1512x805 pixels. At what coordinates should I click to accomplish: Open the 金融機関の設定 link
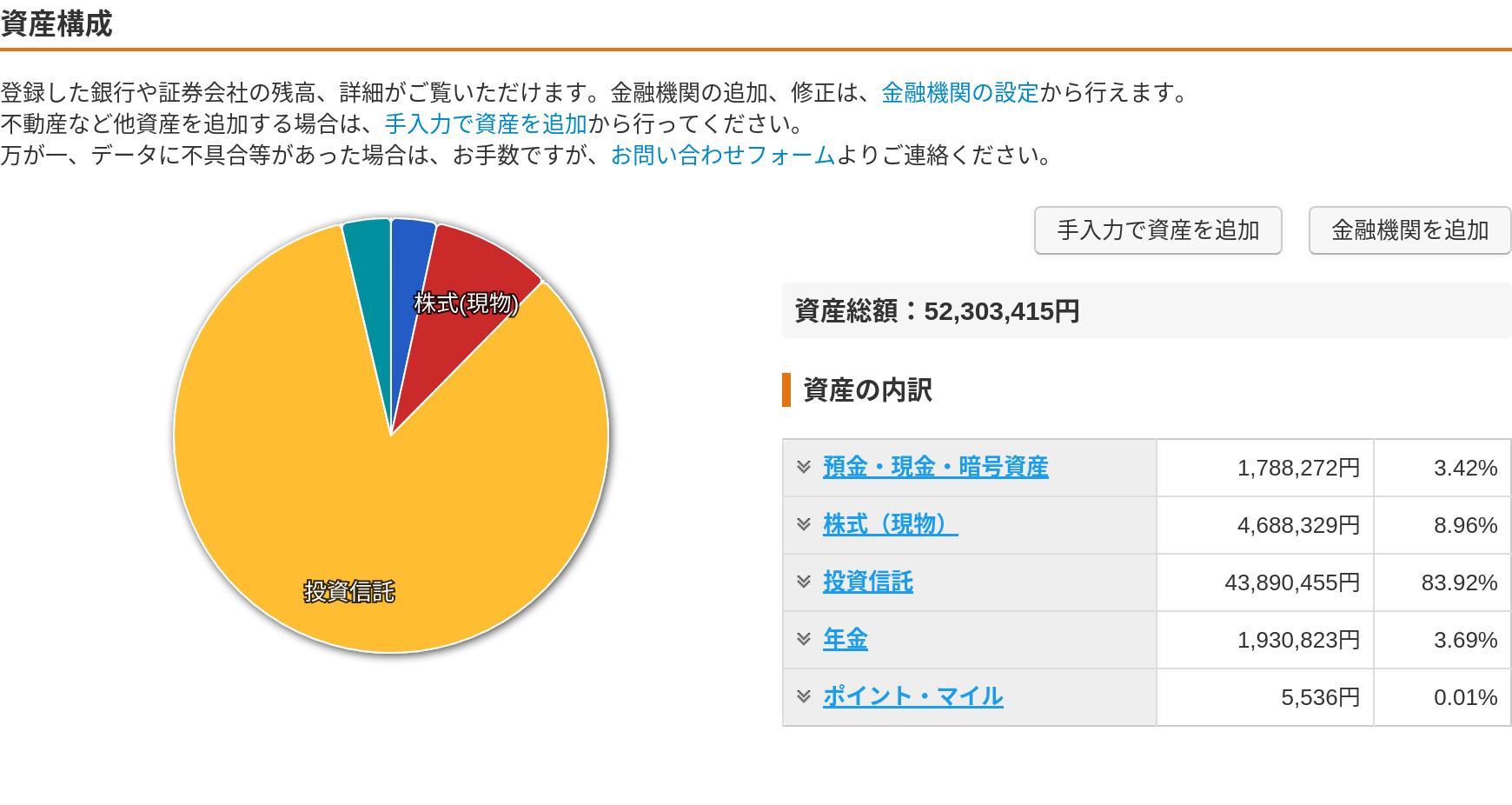[959, 93]
